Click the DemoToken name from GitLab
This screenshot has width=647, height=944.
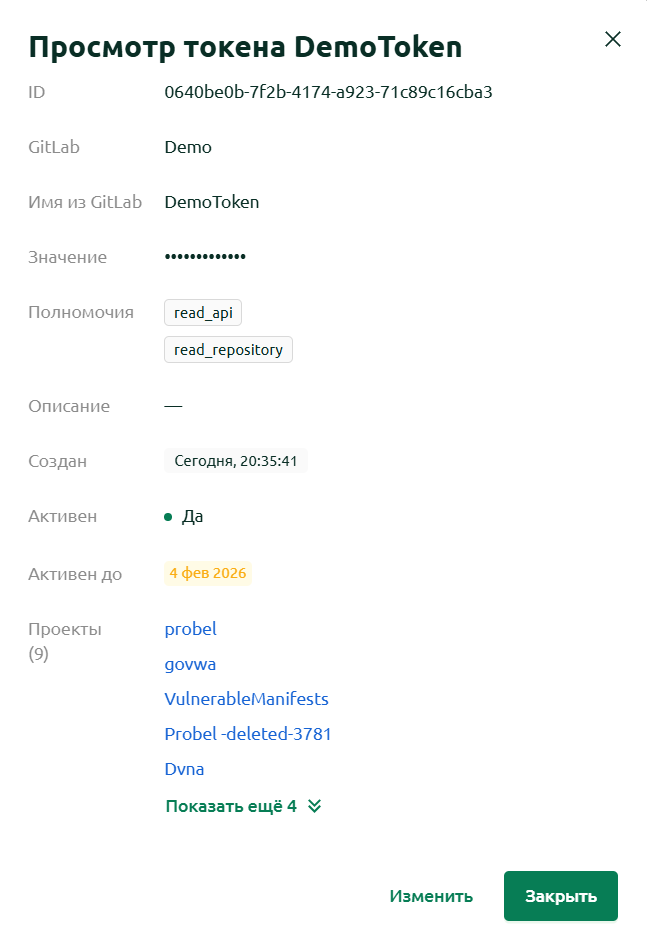coord(212,202)
